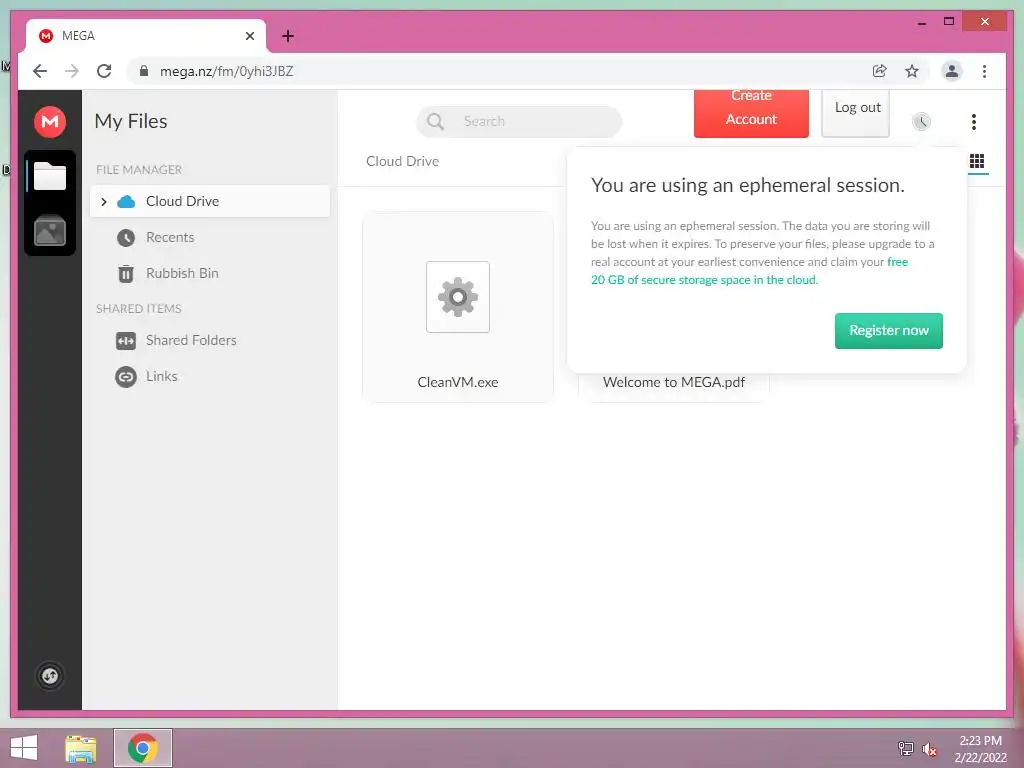The image size is (1024, 768).
Task: Click the search magnifier icon
Action: (x=435, y=121)
